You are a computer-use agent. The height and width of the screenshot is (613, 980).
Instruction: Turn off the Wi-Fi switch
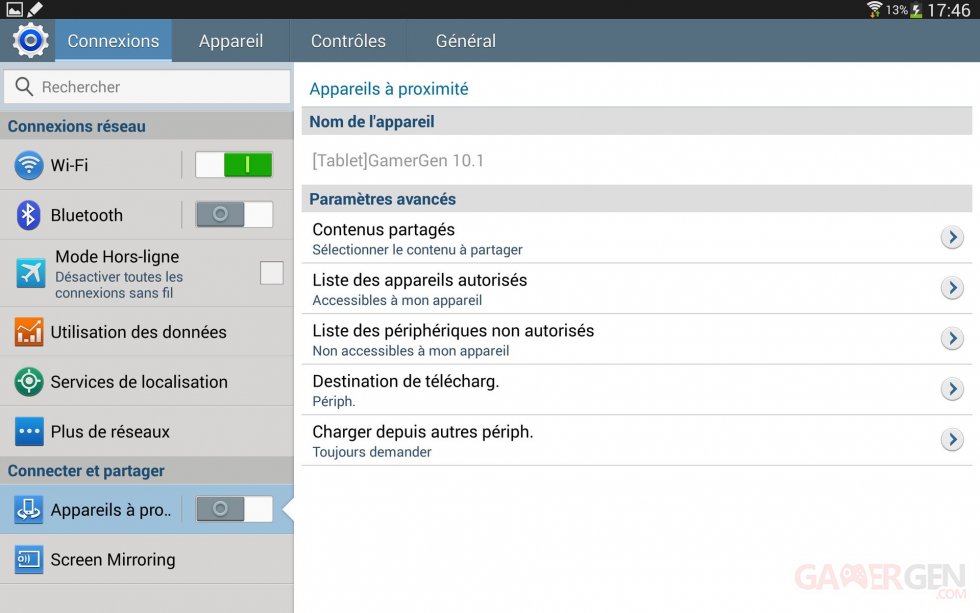[x=234, y=165]
